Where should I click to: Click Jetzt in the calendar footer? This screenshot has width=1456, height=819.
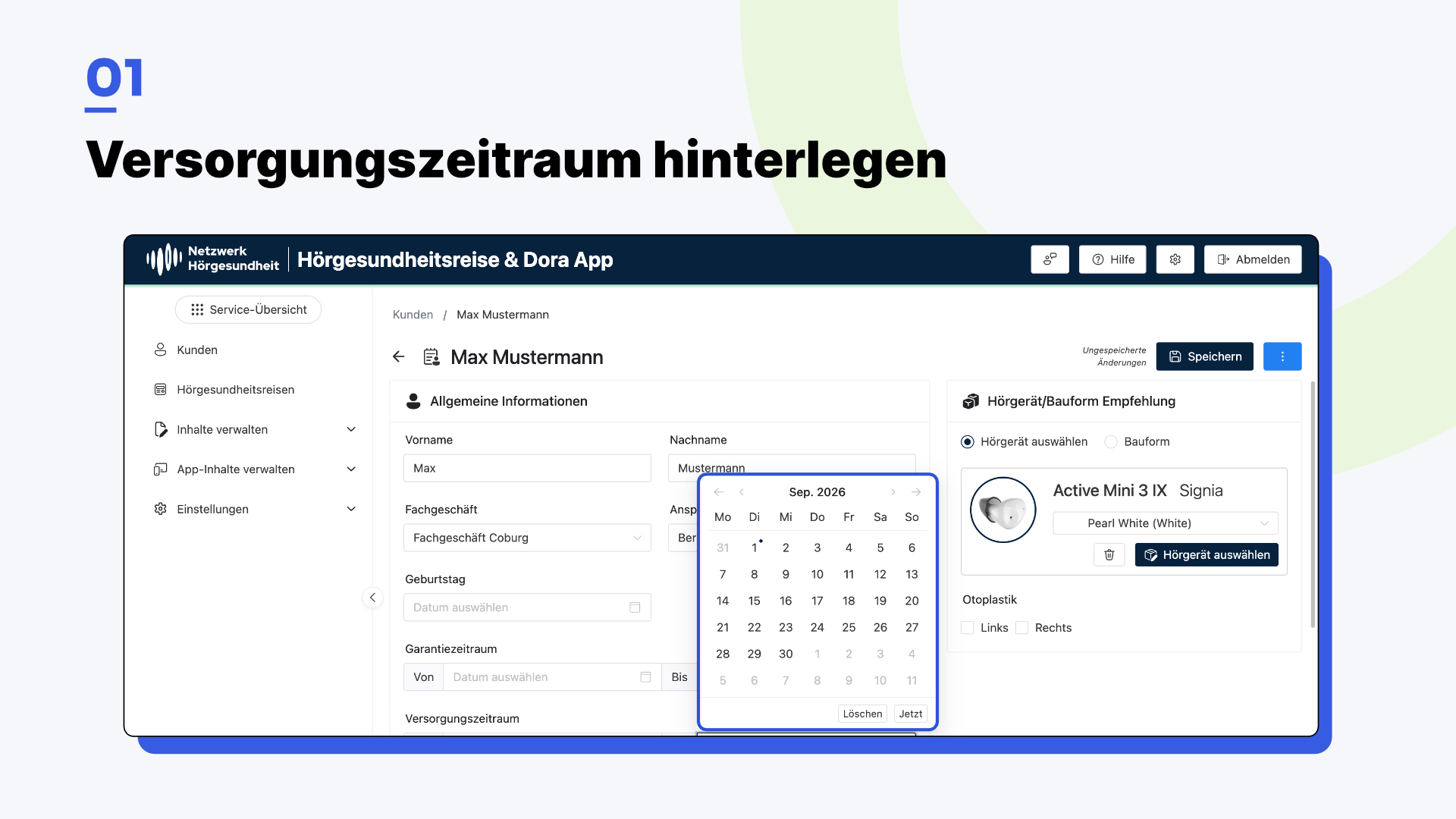point(910,714)
